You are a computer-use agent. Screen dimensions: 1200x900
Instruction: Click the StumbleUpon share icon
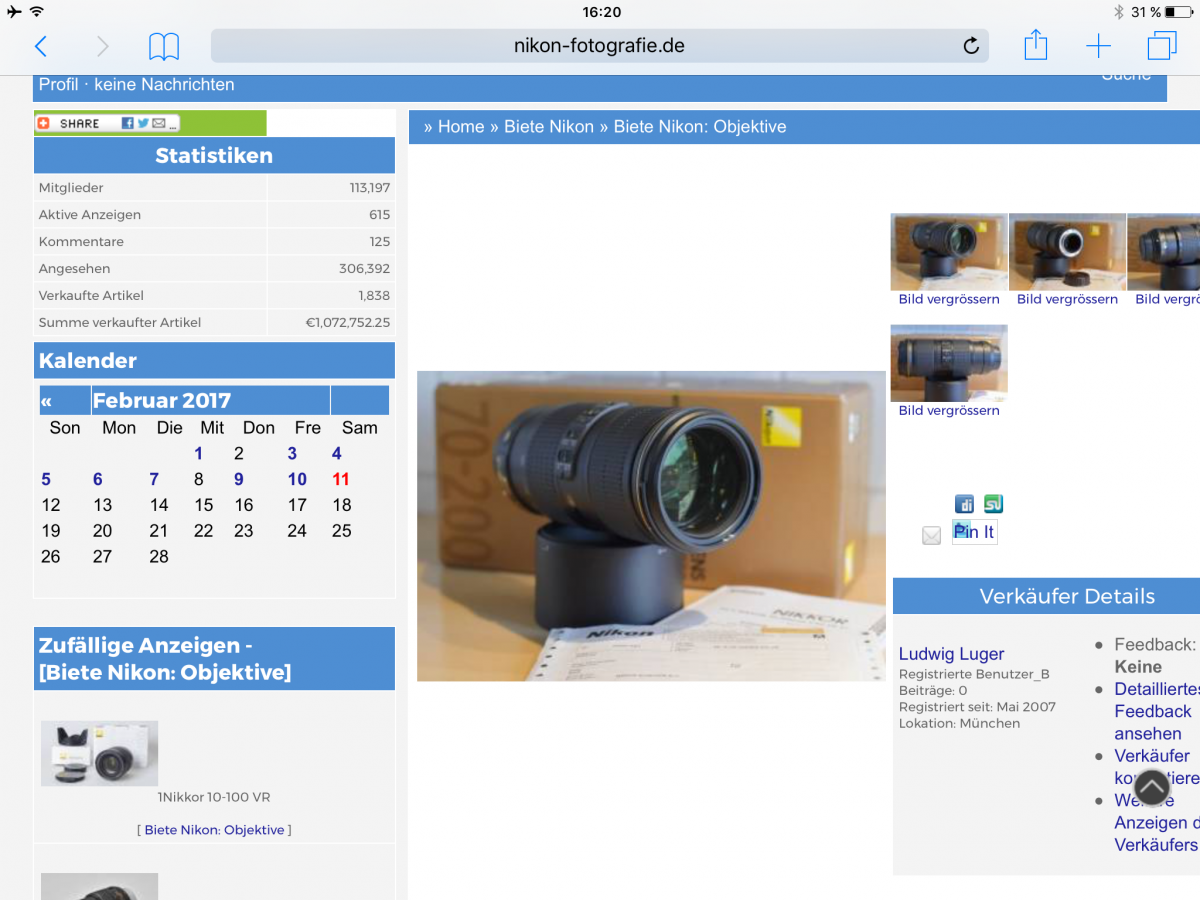[x=993, y=504]
